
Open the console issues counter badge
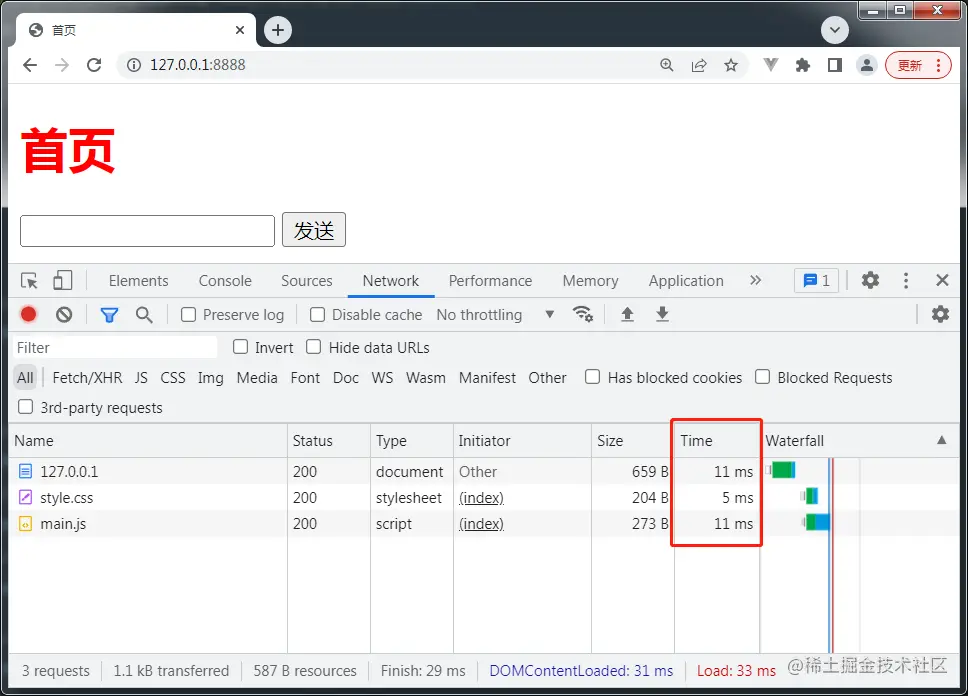[x=816, y=281]
